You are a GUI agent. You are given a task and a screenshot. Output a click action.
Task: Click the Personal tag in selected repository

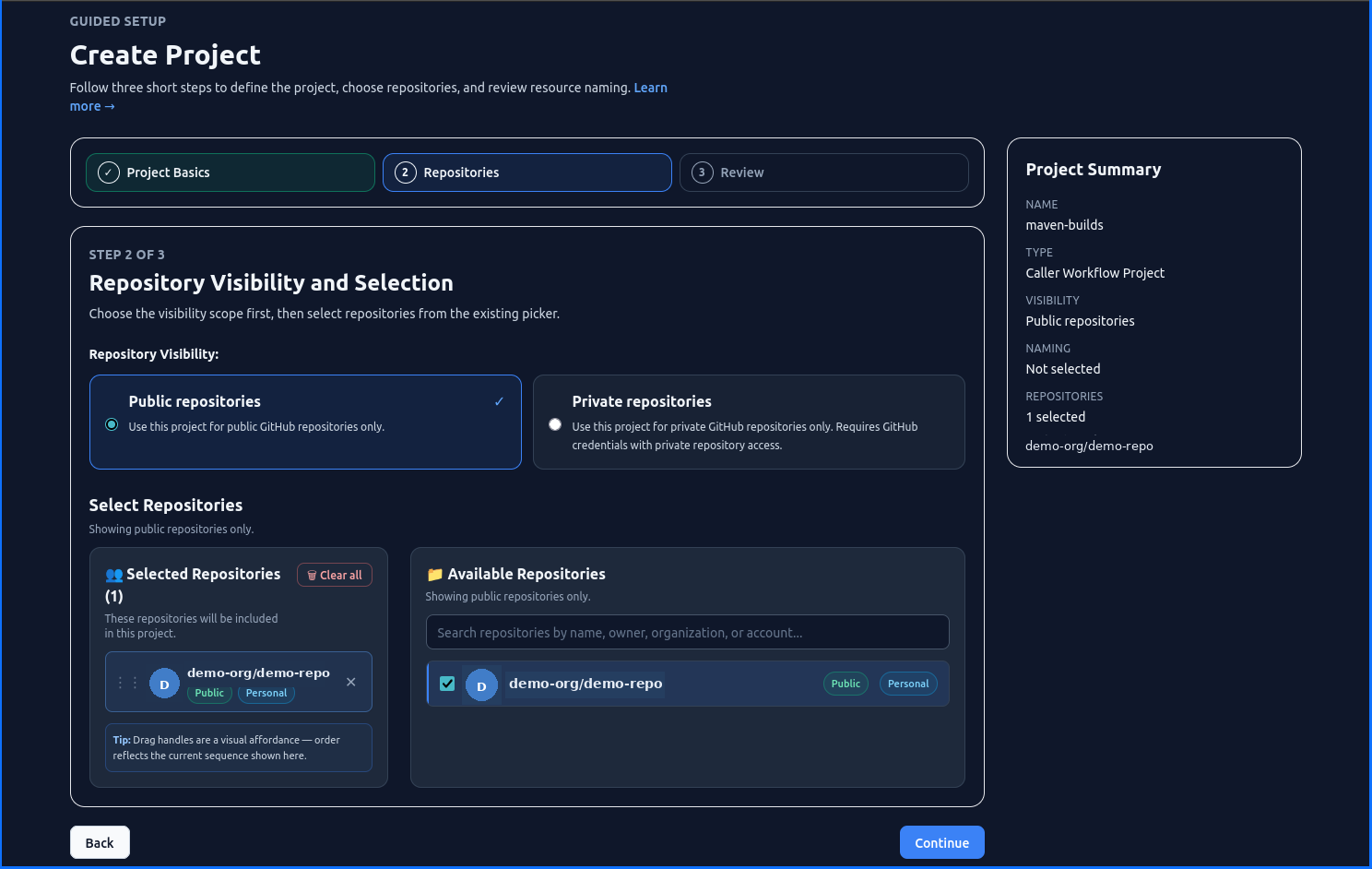pos(266,694)
